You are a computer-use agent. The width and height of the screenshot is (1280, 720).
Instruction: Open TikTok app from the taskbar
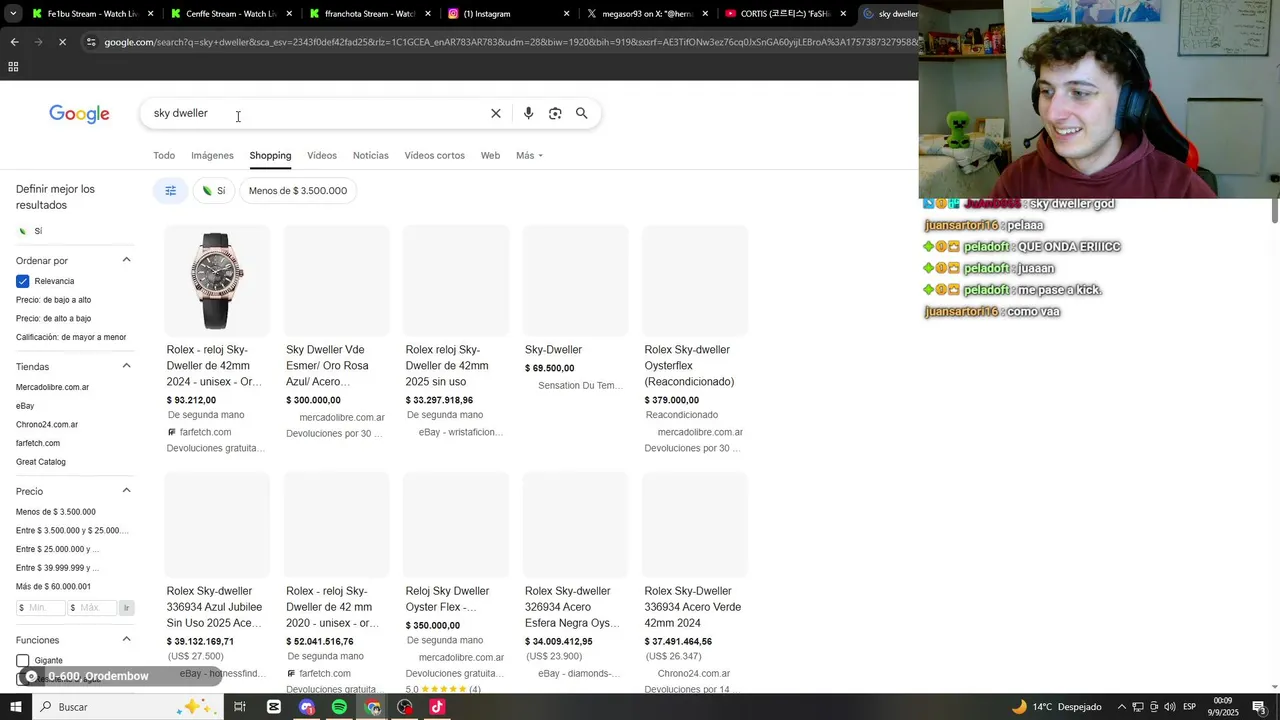(x=437, y=707)
